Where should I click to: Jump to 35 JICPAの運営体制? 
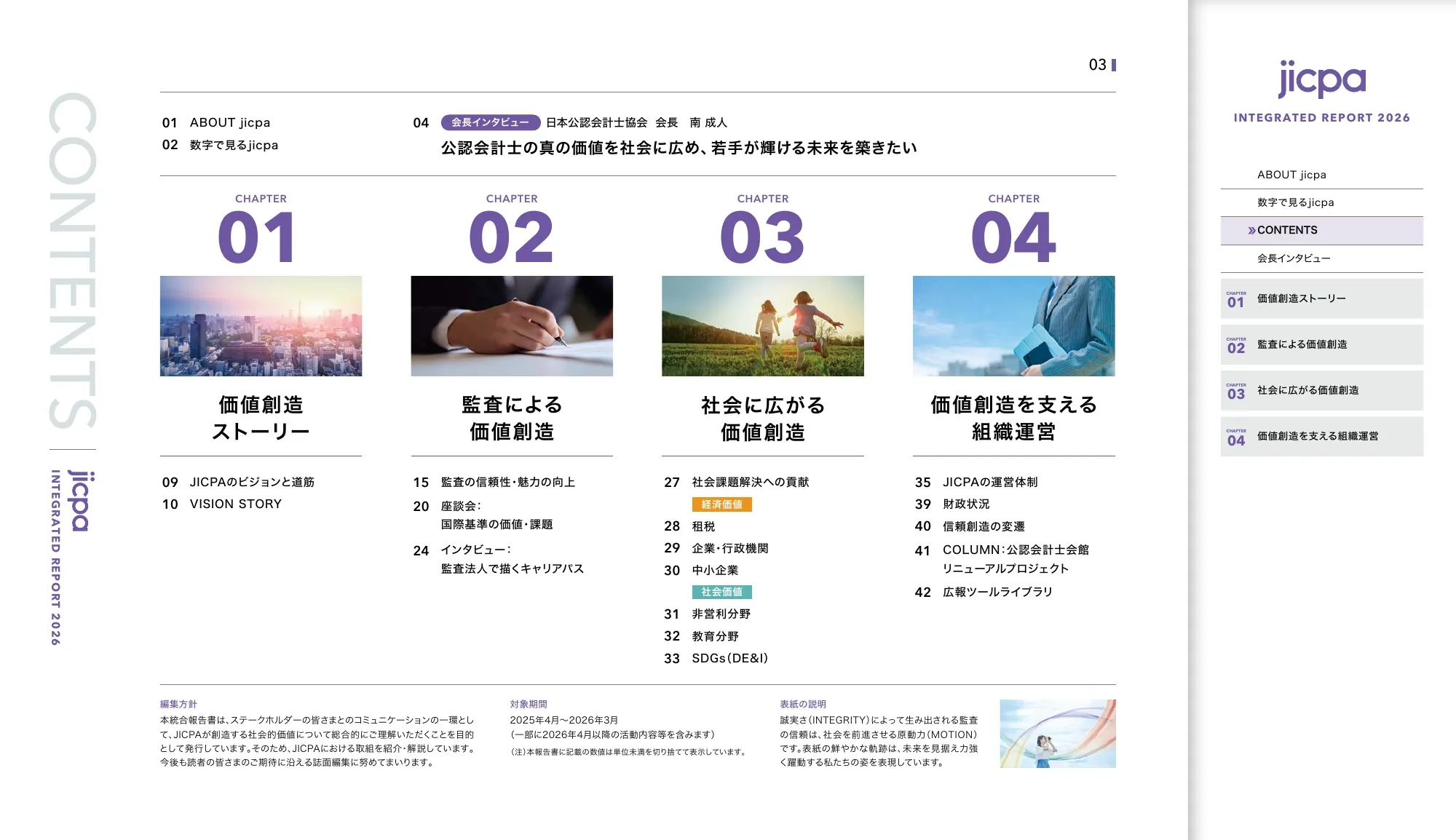pyautogui.click(x=976, y=482)
